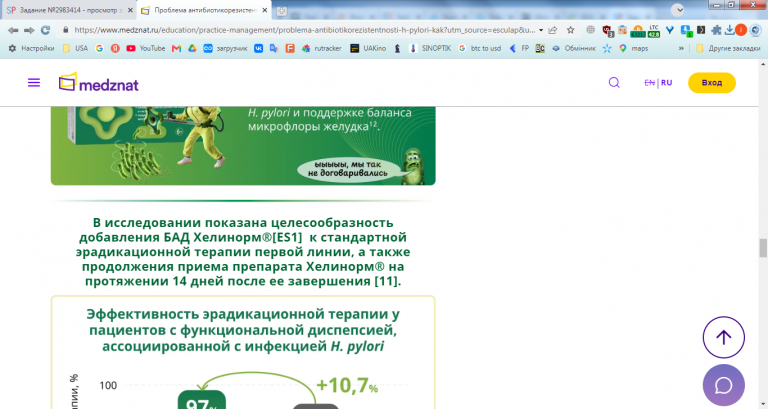Screen dimensions: 768x409
Task: Open the rutracker bookmark
Action: 321,48
